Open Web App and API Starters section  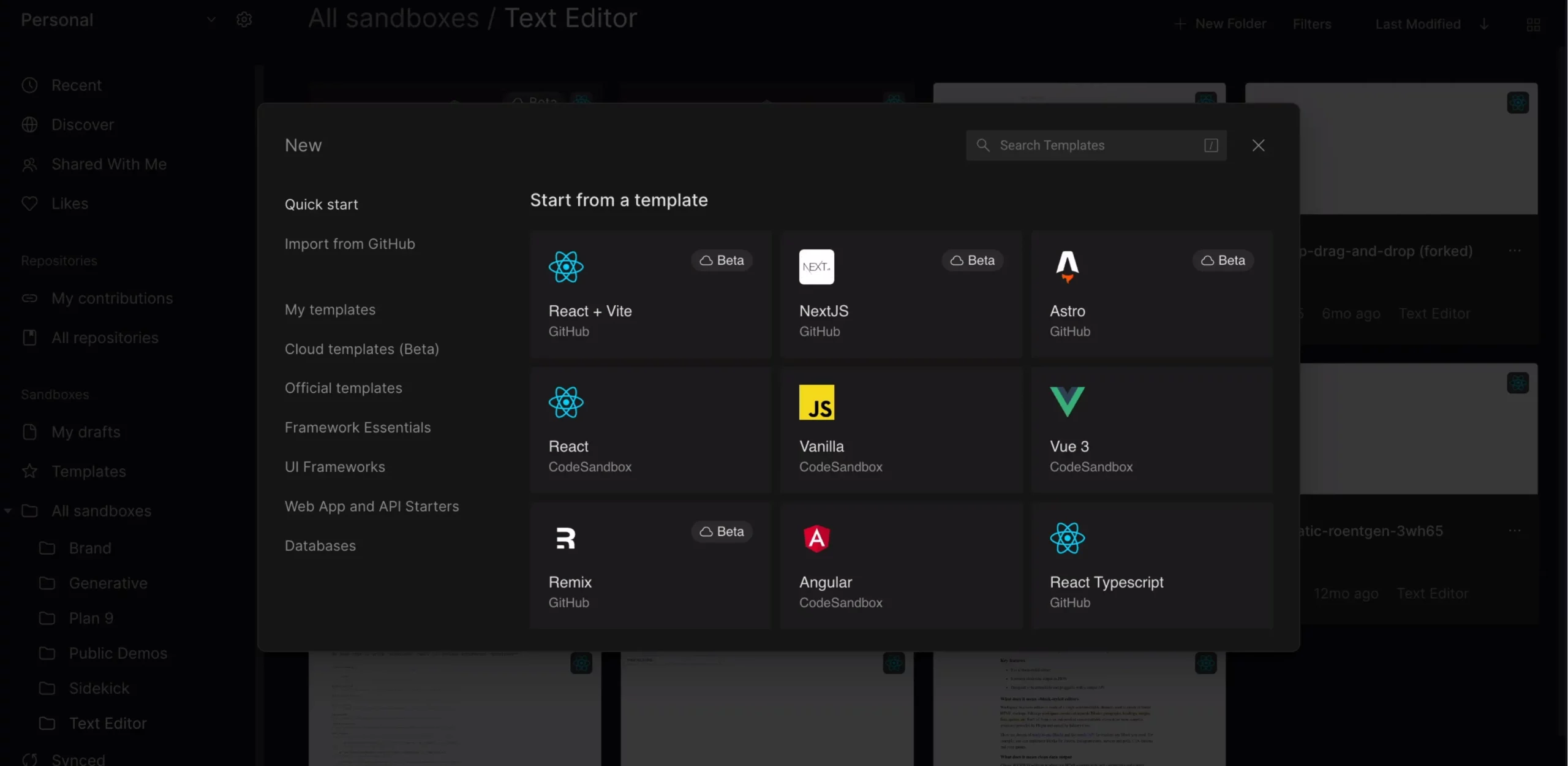(372, 506)
